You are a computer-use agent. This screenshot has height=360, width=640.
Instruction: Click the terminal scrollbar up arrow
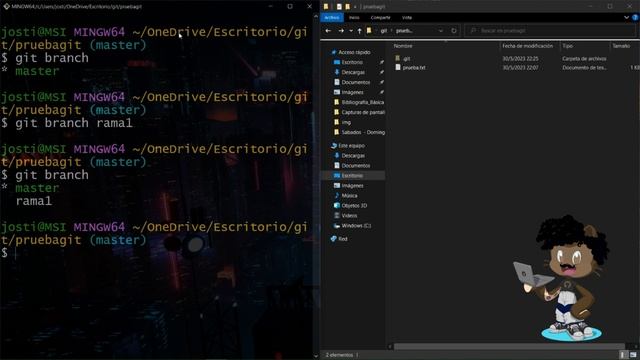tap(316, 17)
